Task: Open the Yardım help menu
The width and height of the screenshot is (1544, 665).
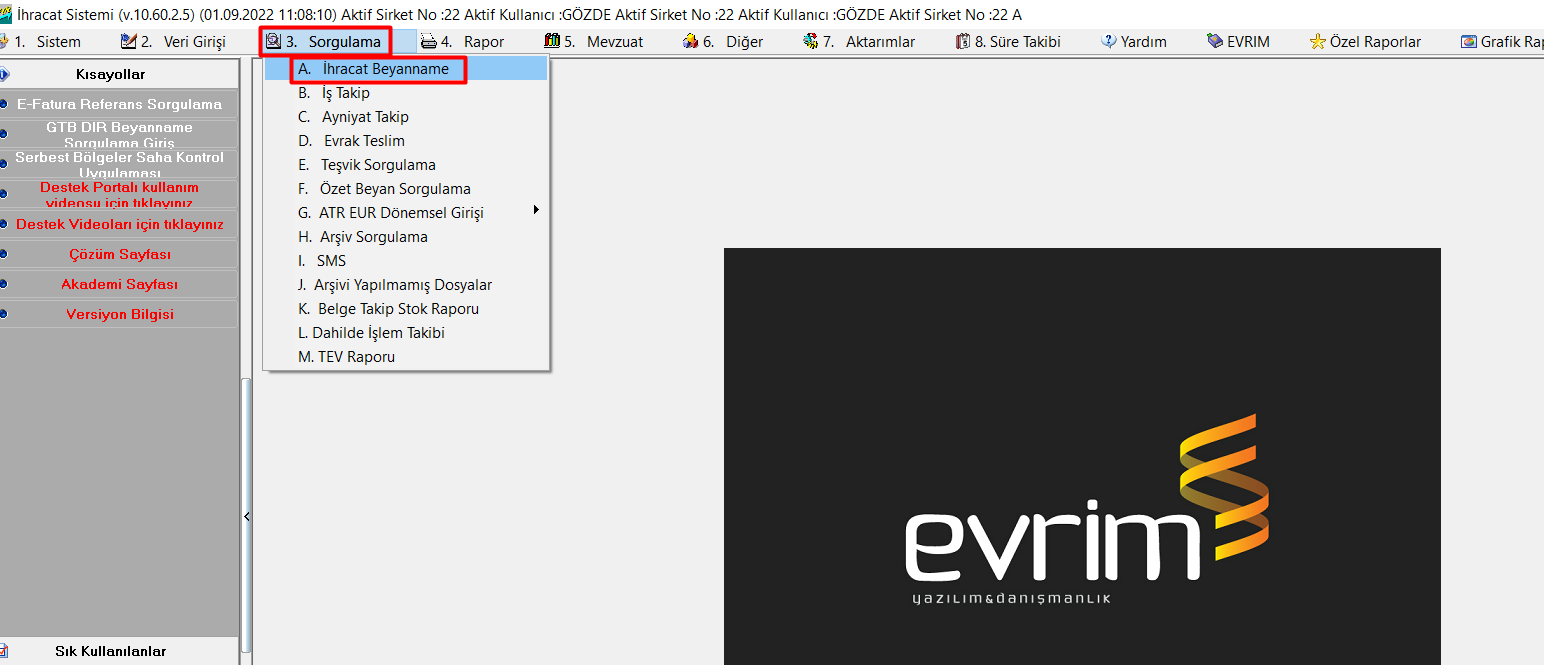Action: 1134,42
